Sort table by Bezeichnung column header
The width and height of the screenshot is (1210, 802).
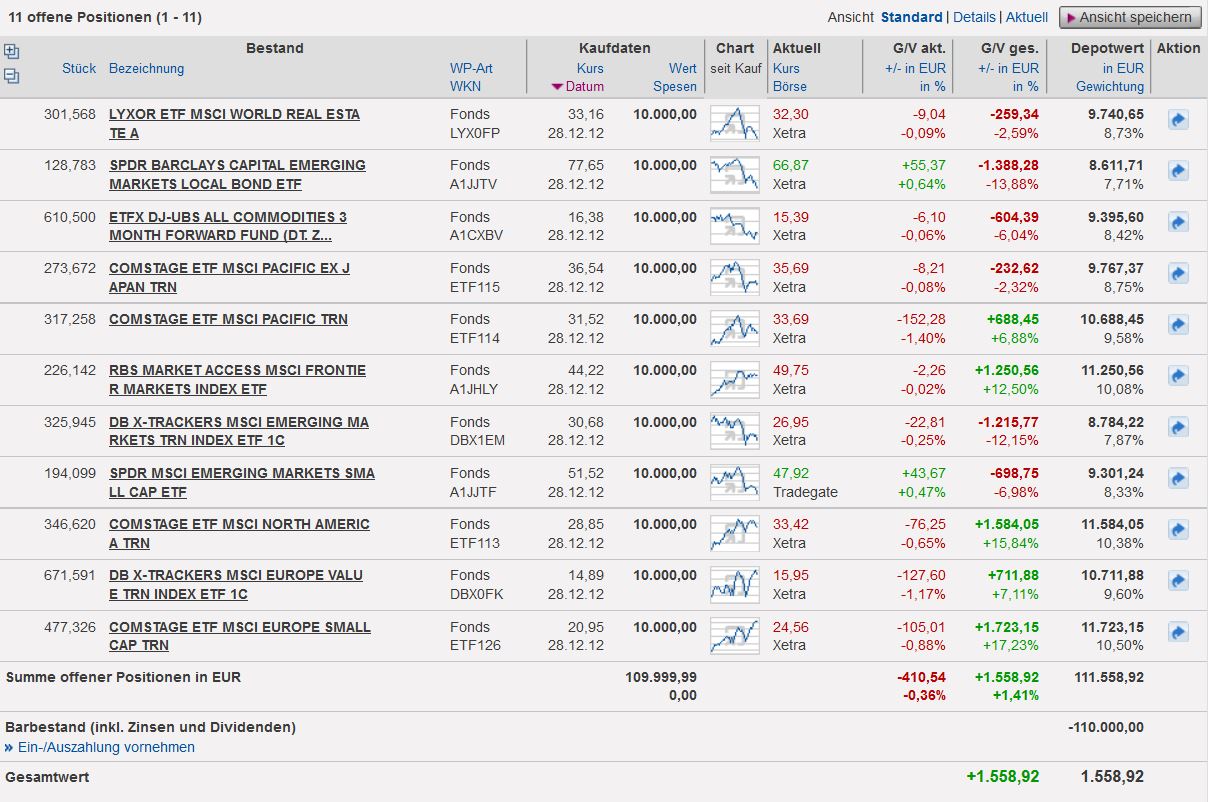146,68
